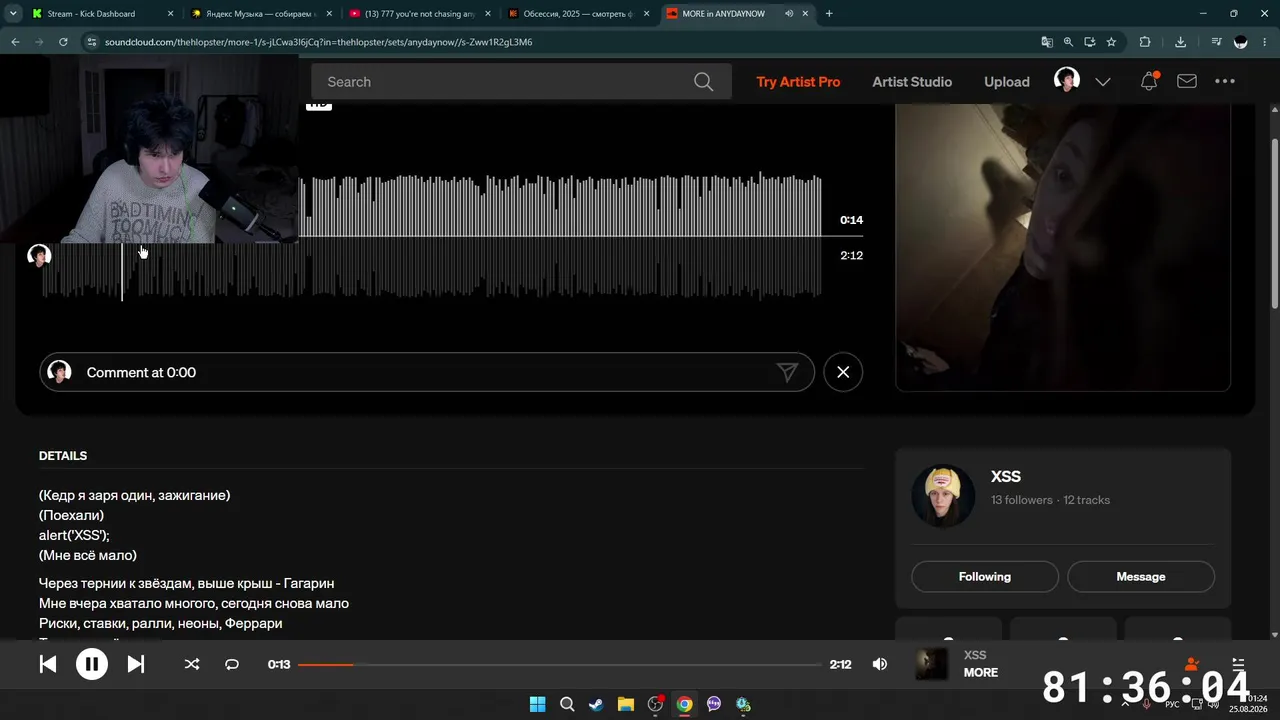Open the tab search dropdown

13,14
